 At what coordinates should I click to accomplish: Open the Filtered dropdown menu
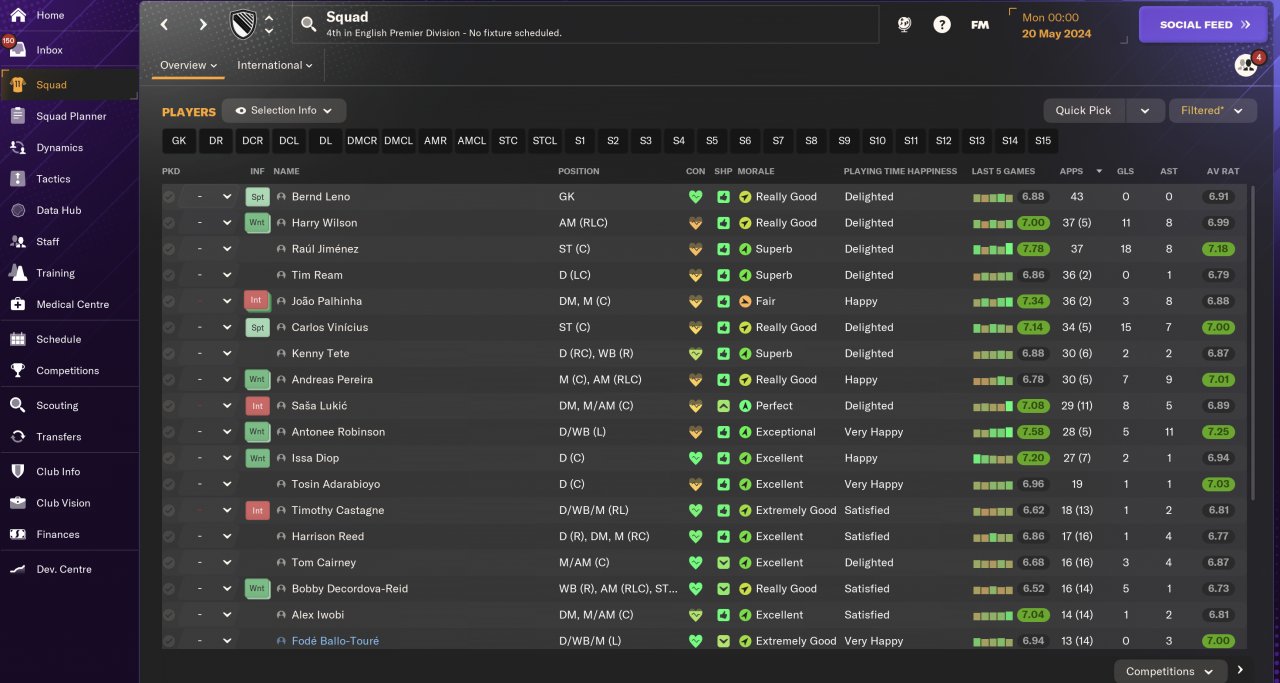[1212, 111]
